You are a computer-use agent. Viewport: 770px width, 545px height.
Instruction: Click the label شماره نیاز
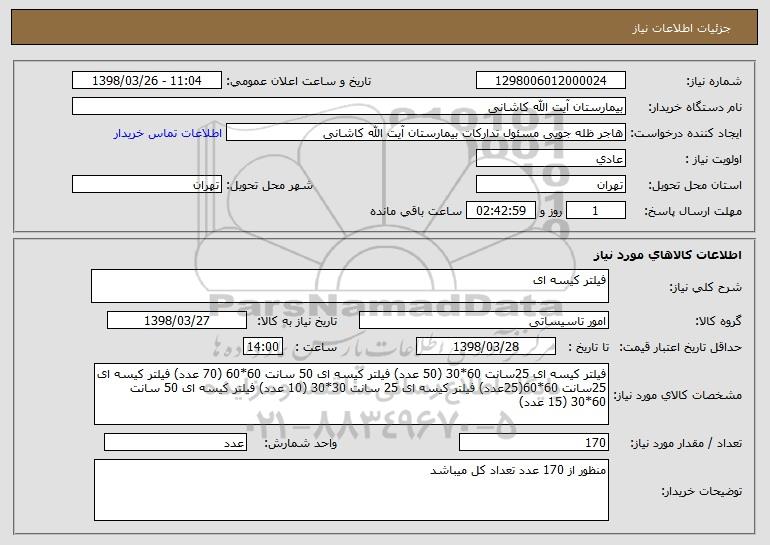click(x=714, y=81)
